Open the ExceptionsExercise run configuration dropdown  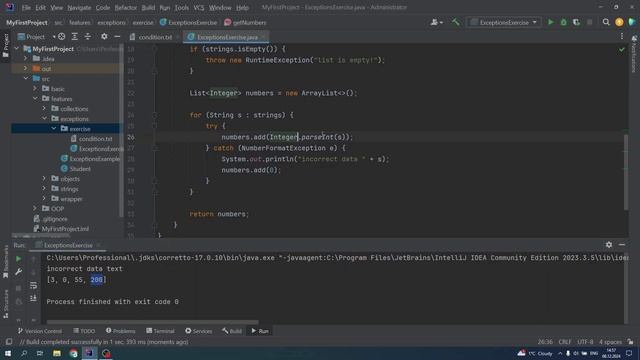pyautogui.click(x=504, y=22)
